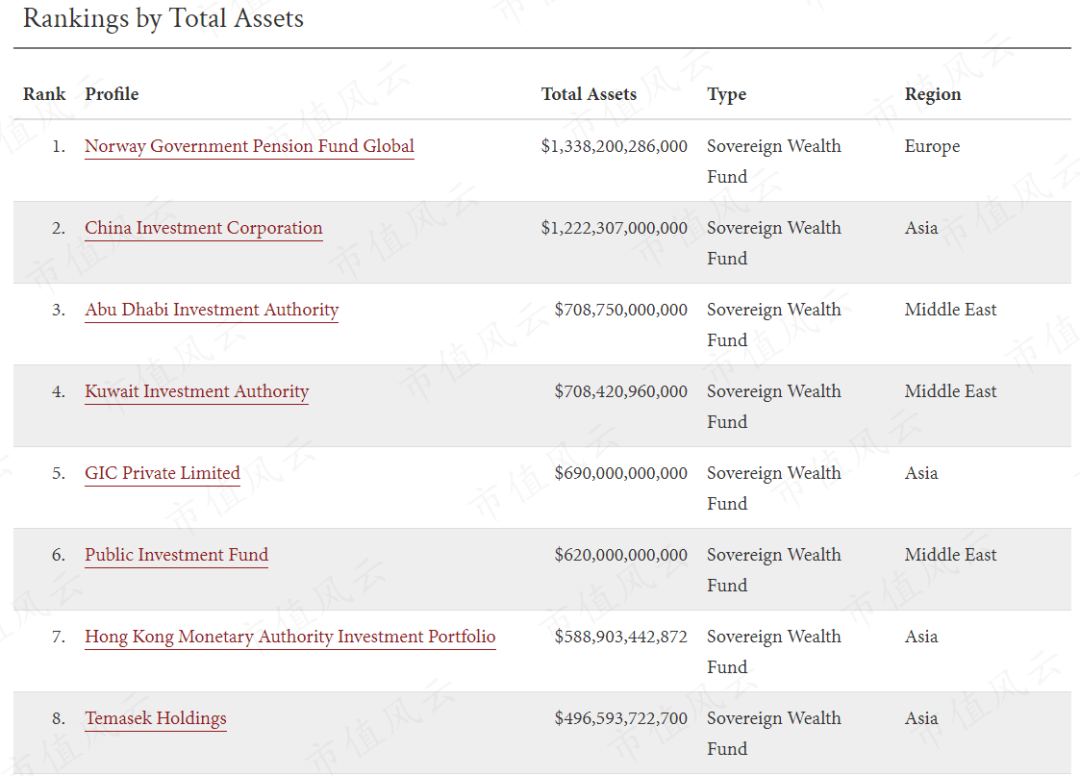Open Temasek Holdings profile link

(x=155, y=718)
